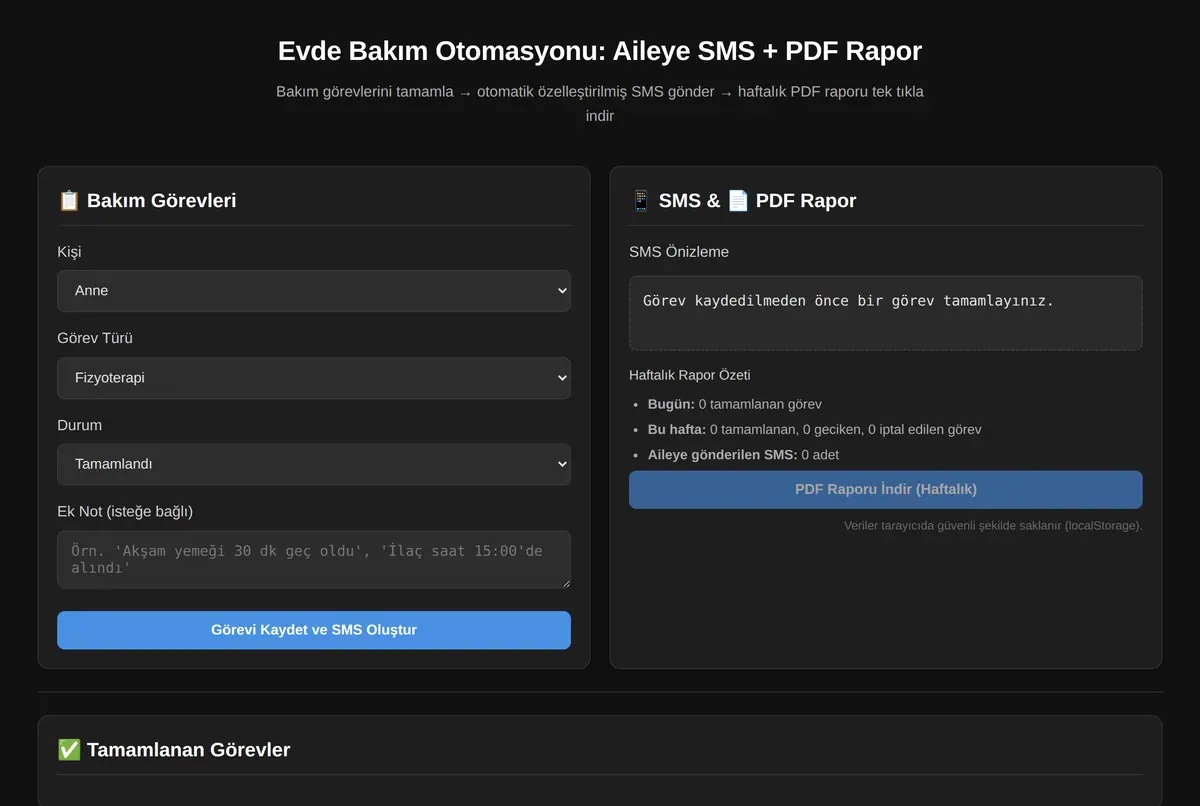Click the SMS Önizleme label
Screen dimensions: 1200x806
[679, 252]
